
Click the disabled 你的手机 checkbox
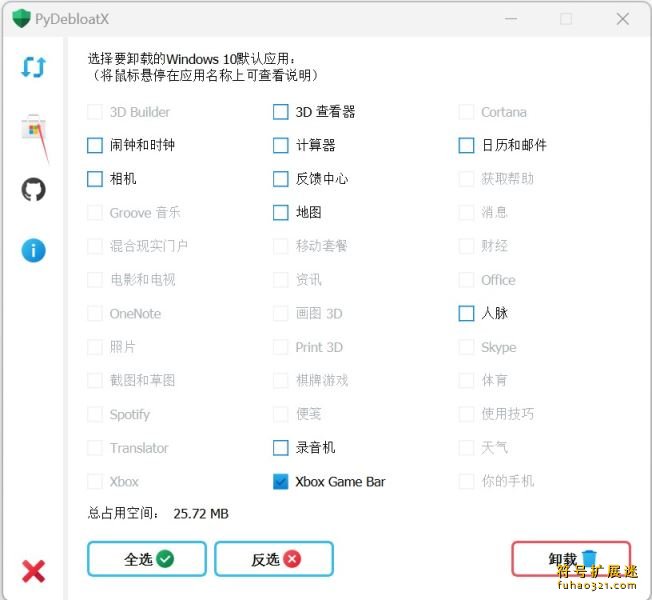466,481
